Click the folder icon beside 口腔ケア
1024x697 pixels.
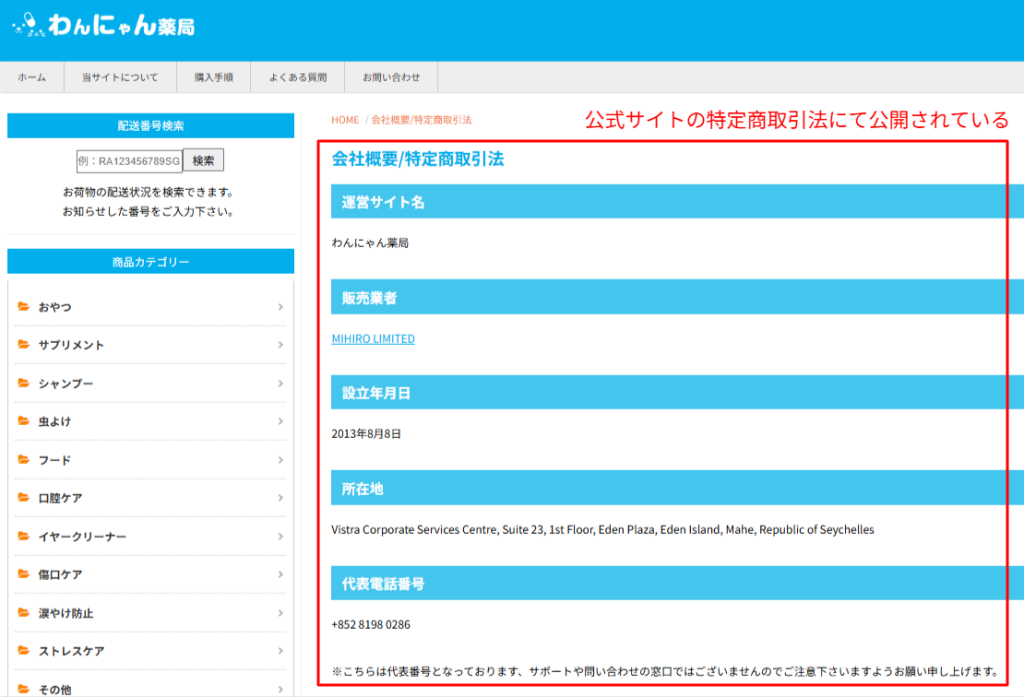tap(24, 497)
